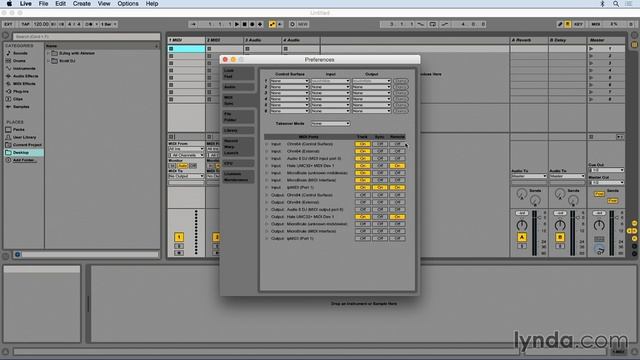
Task: Open the Takeover Mode dropdown
Action: (330, 123)
